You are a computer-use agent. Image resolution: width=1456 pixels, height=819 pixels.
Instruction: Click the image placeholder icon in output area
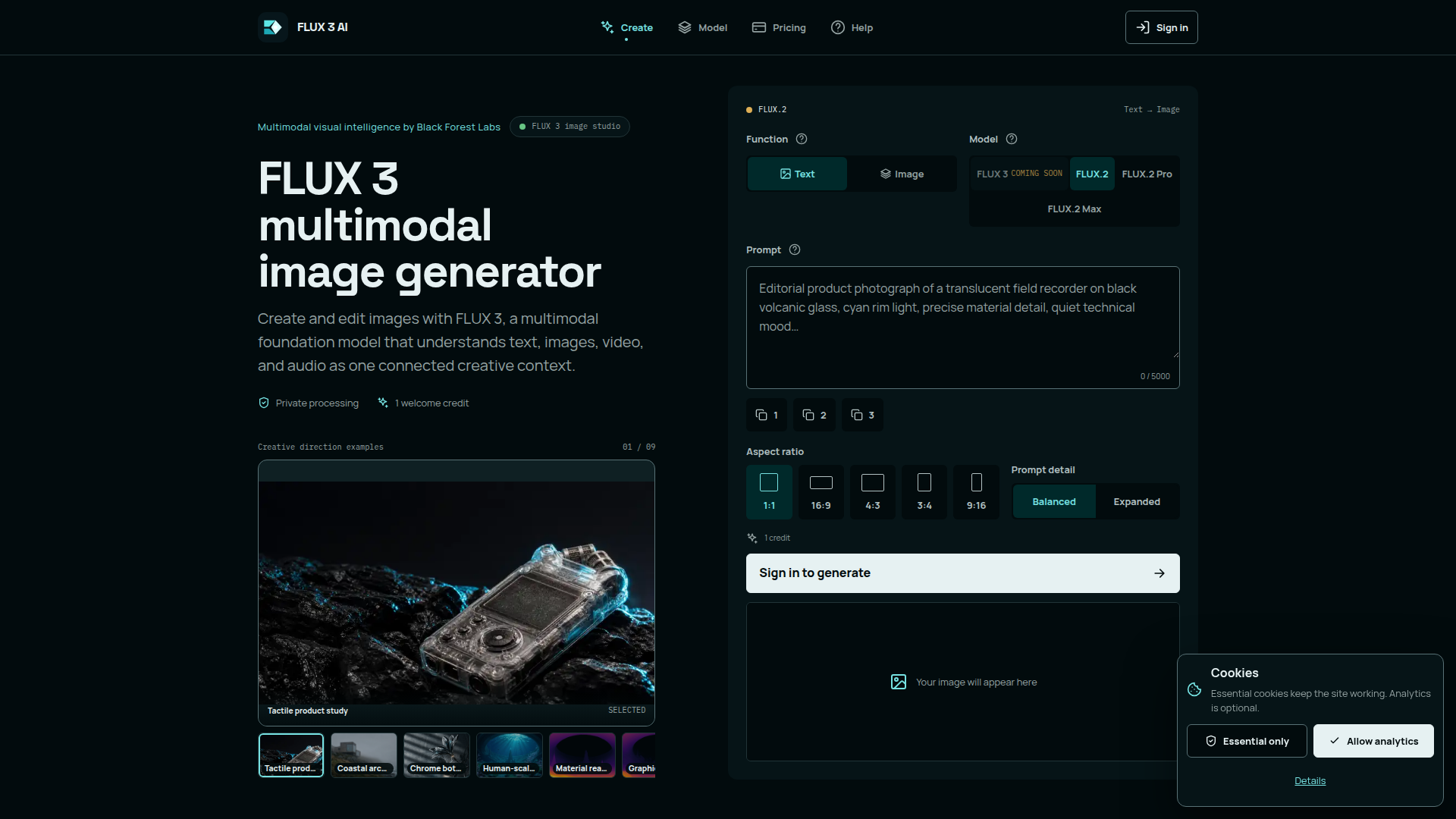(x=899, y=682)
